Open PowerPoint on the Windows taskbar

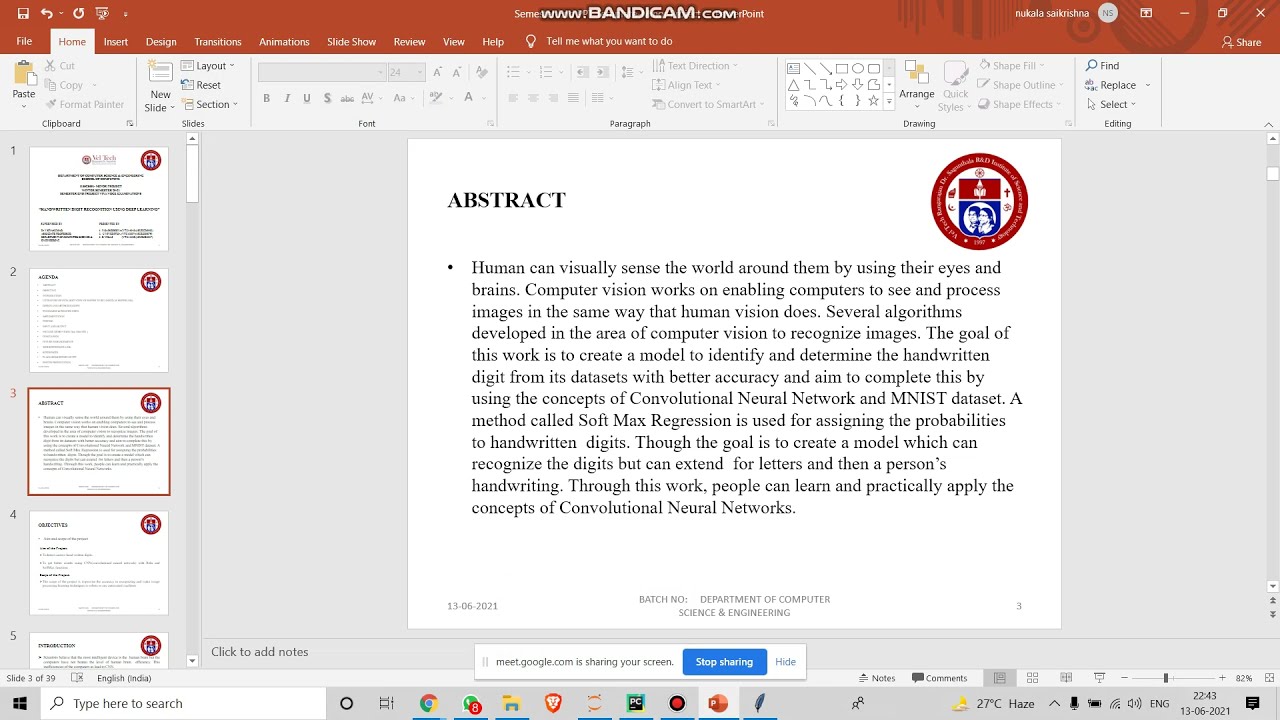pos(717,703)
